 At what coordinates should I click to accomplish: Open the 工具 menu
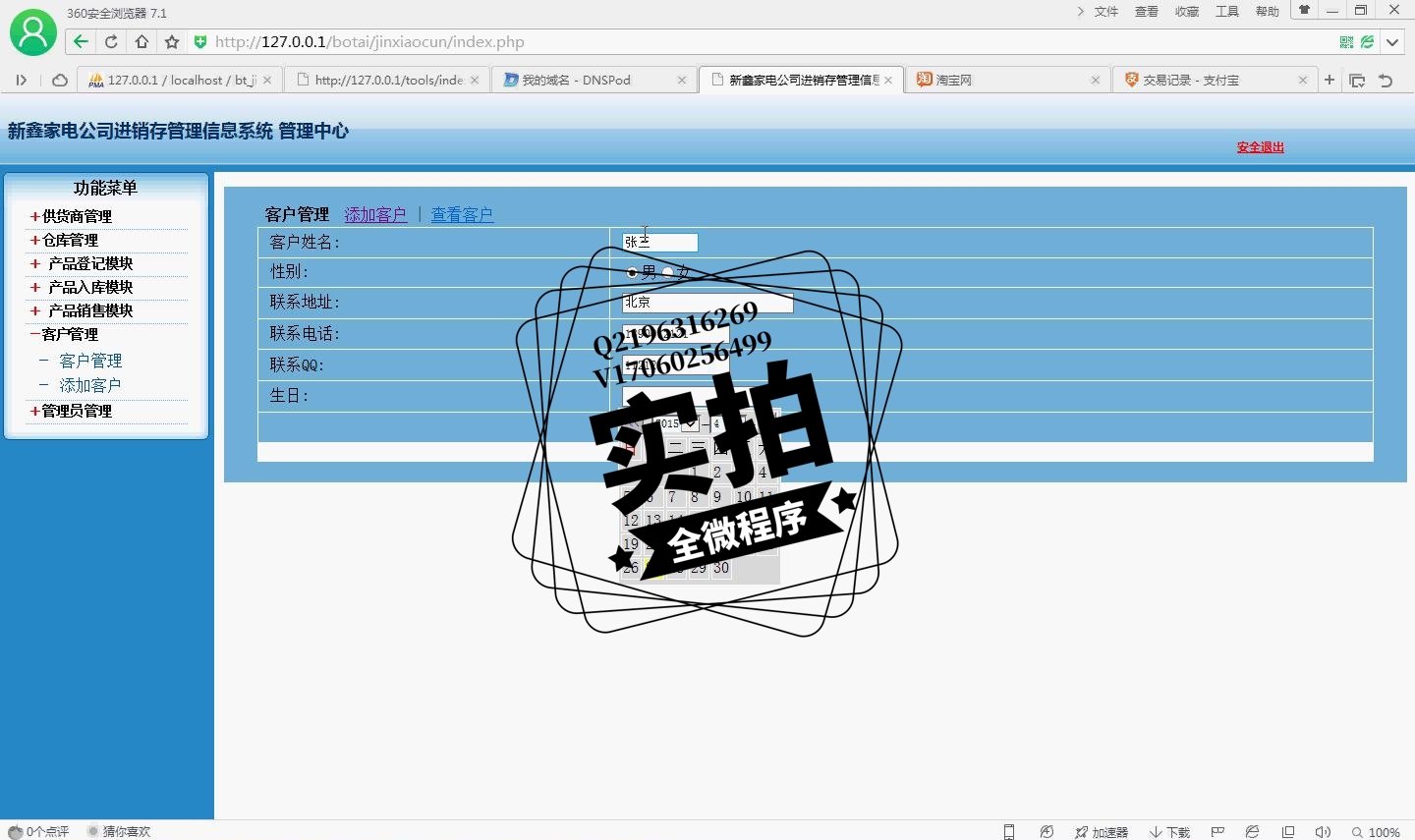pos(1227,12)
